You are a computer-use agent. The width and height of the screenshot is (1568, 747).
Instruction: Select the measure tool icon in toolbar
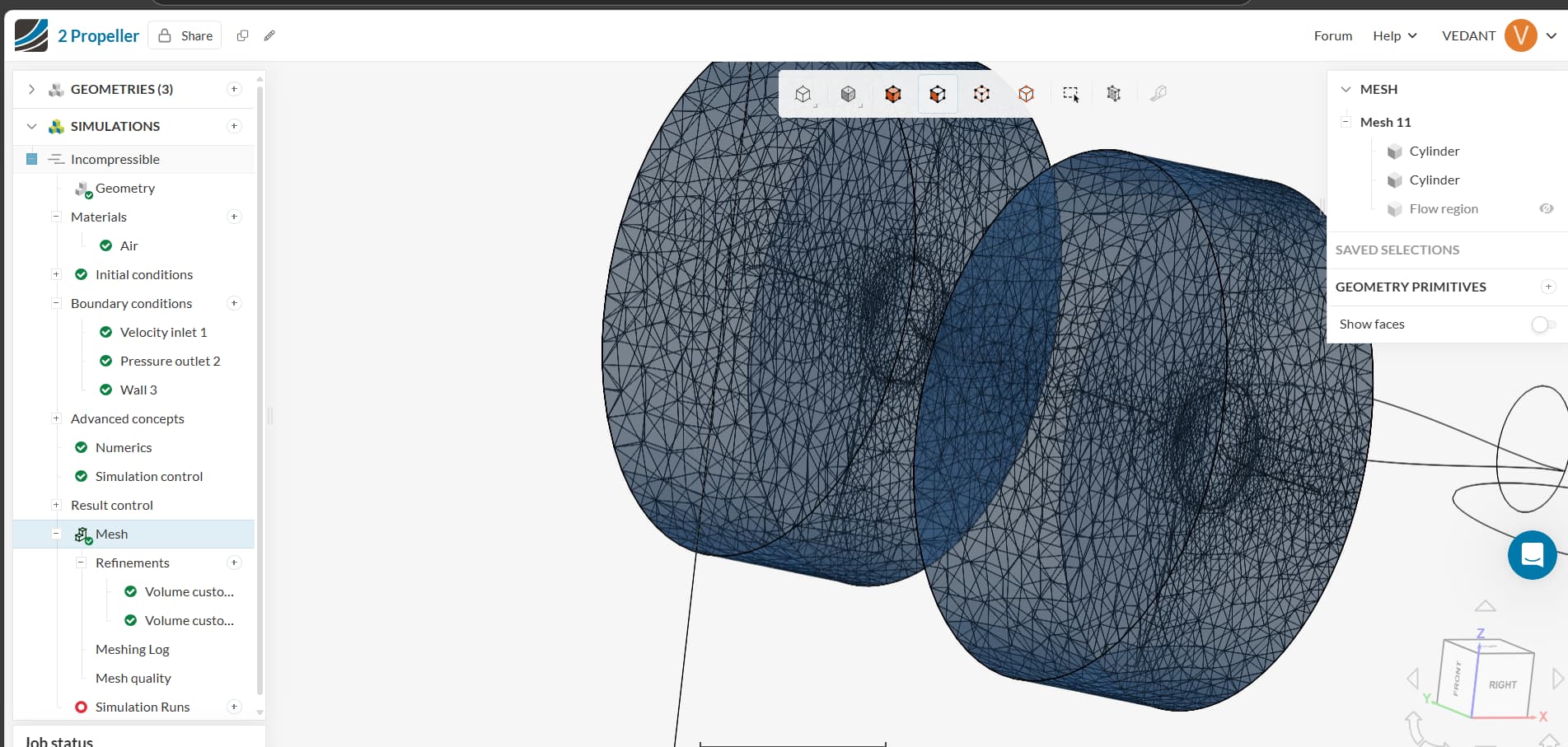1158,93
